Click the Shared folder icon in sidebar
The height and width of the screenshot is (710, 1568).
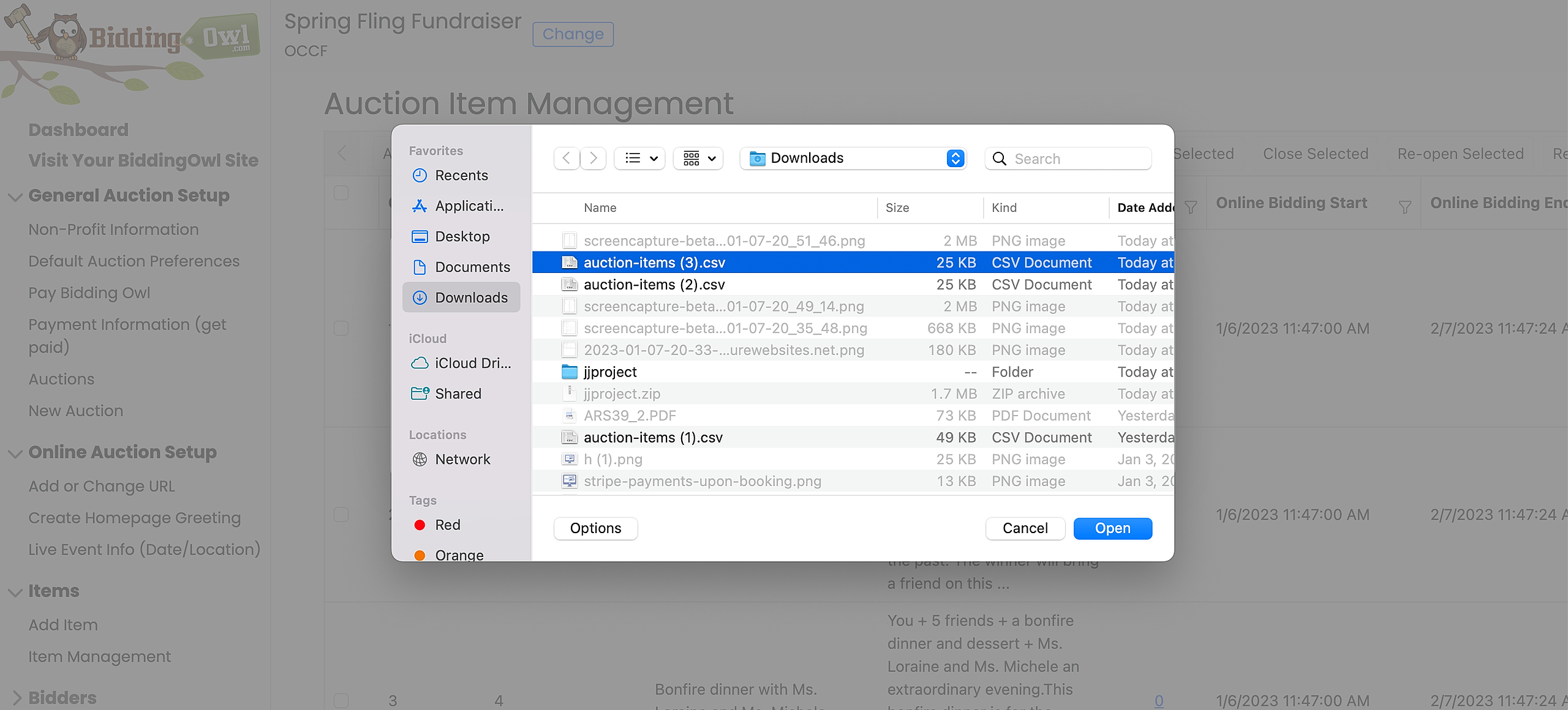point(420,394)
